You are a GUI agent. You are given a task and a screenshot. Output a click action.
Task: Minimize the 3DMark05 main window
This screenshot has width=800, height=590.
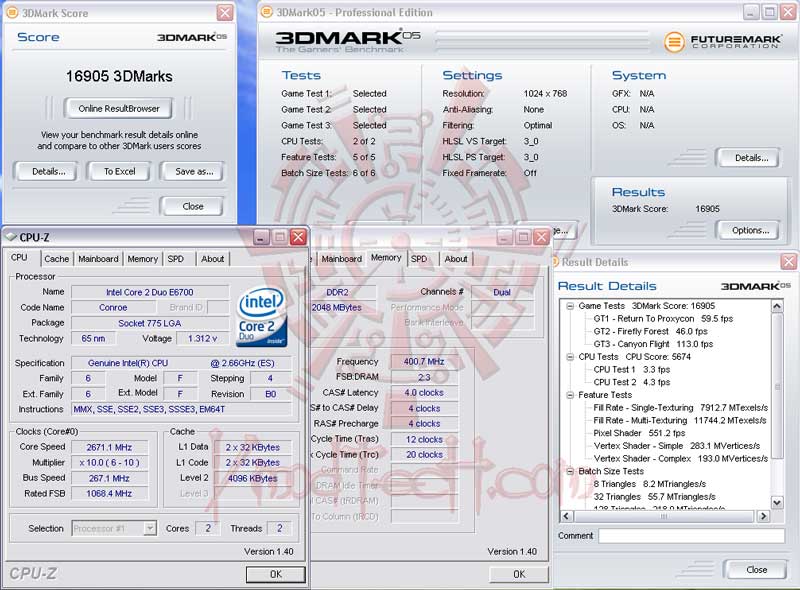[x=751, y=12]
